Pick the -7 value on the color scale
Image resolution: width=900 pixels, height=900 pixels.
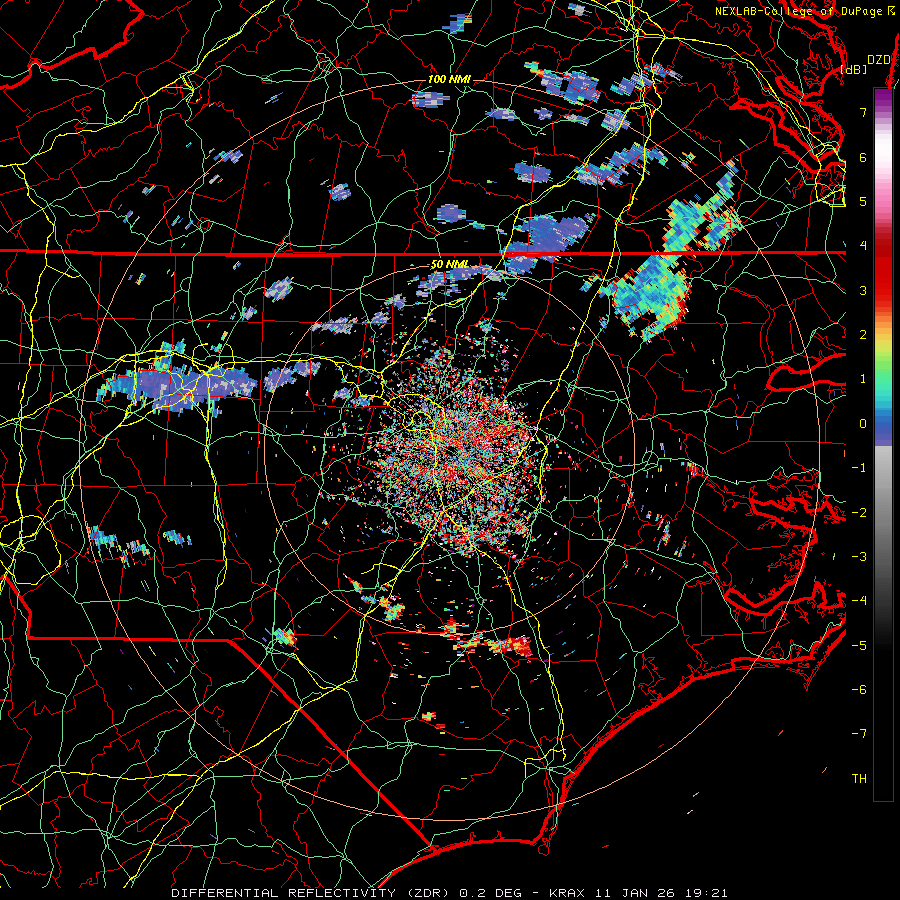[859, 734]
